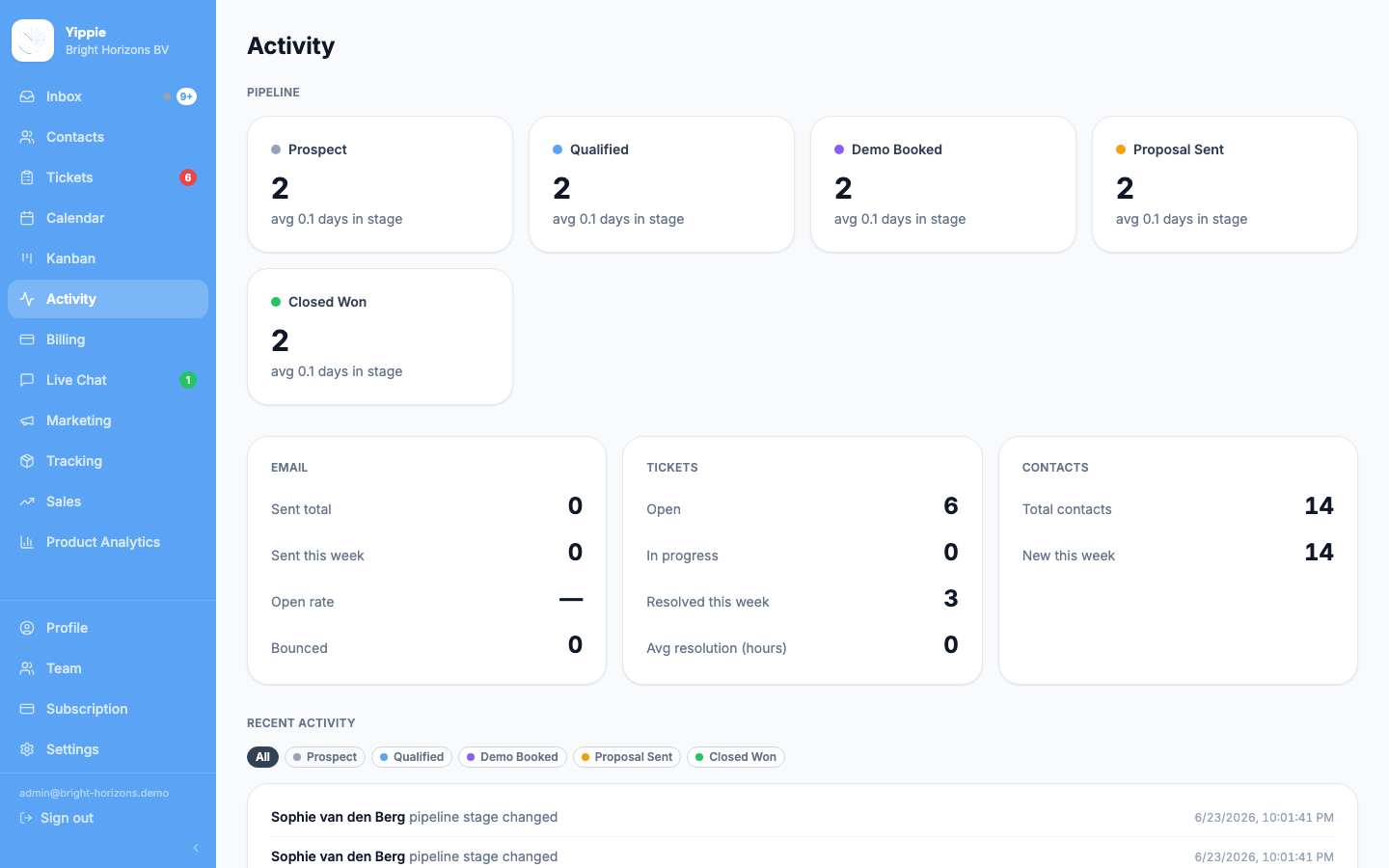The image size is (1389, 868).
Task: Open the Tickets section
Action: click(108, 177)
